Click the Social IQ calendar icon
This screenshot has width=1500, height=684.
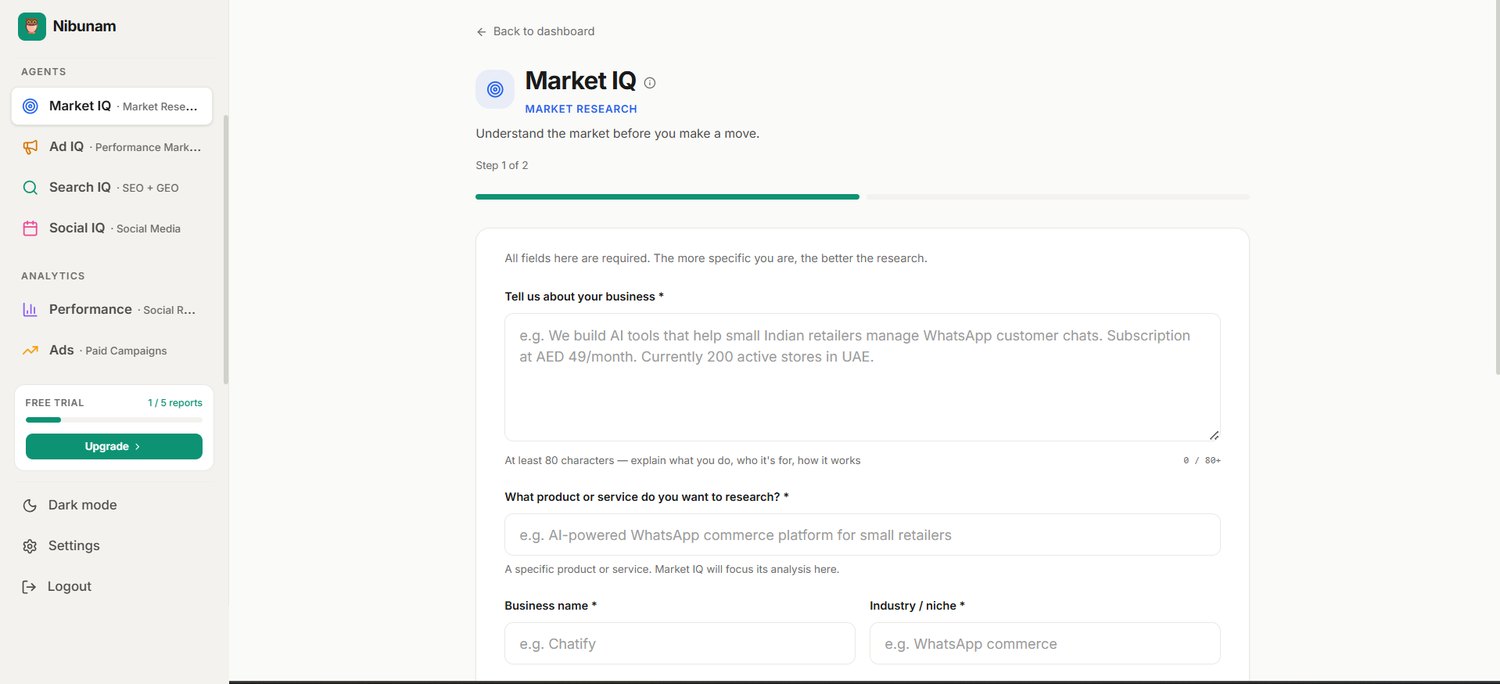[30, 228]
